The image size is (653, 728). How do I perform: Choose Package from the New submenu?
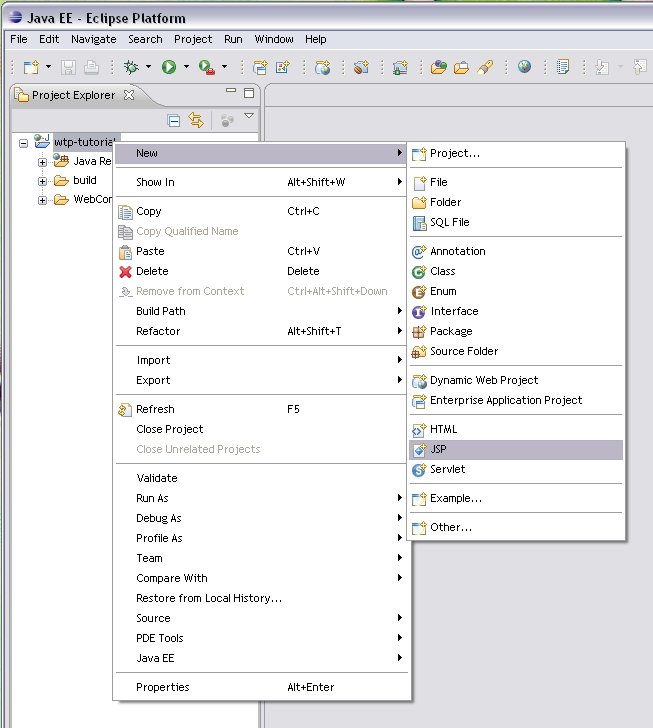coord(516,331)
